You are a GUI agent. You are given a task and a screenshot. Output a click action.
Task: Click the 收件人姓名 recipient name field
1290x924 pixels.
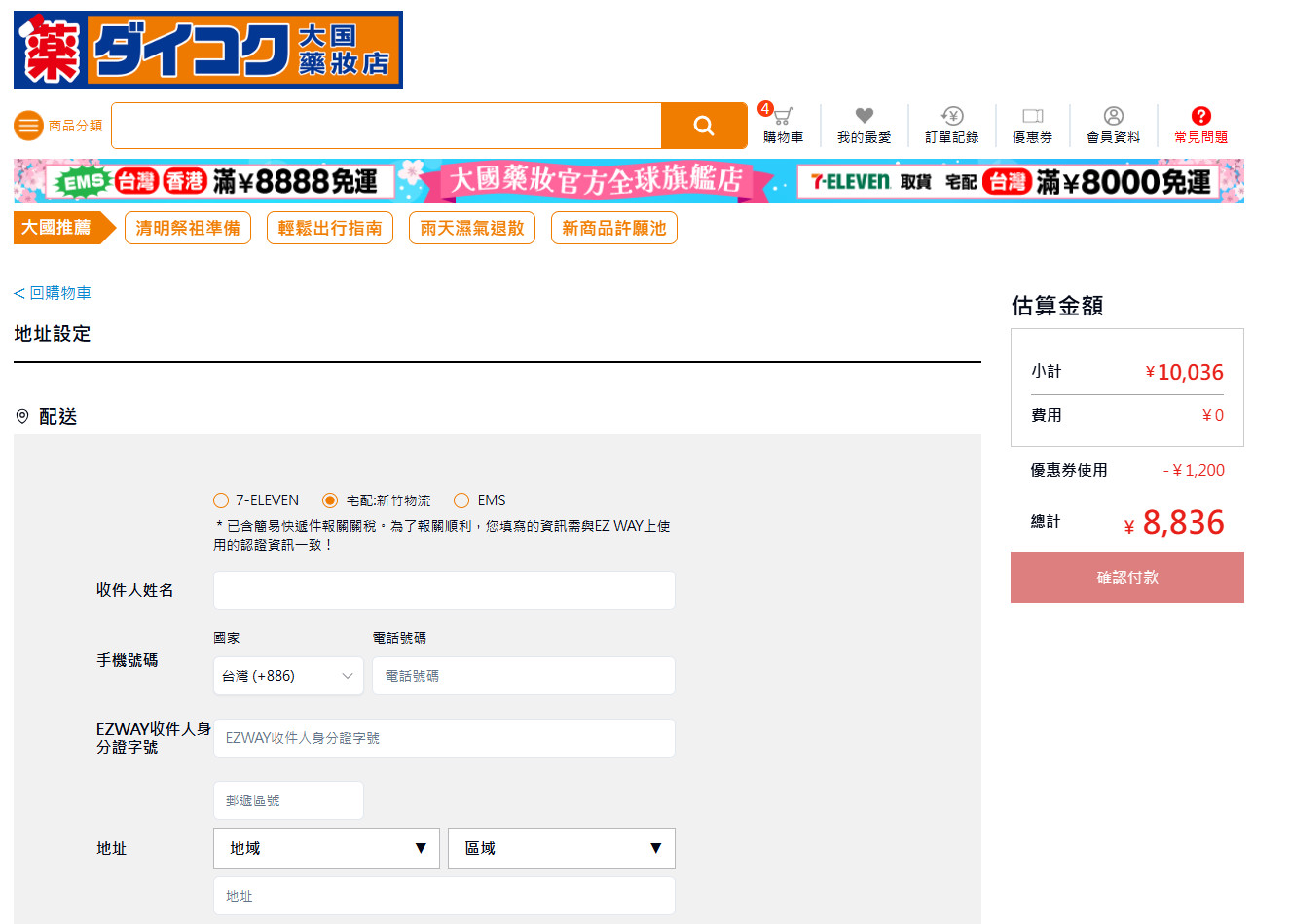(x=444, y=590)
